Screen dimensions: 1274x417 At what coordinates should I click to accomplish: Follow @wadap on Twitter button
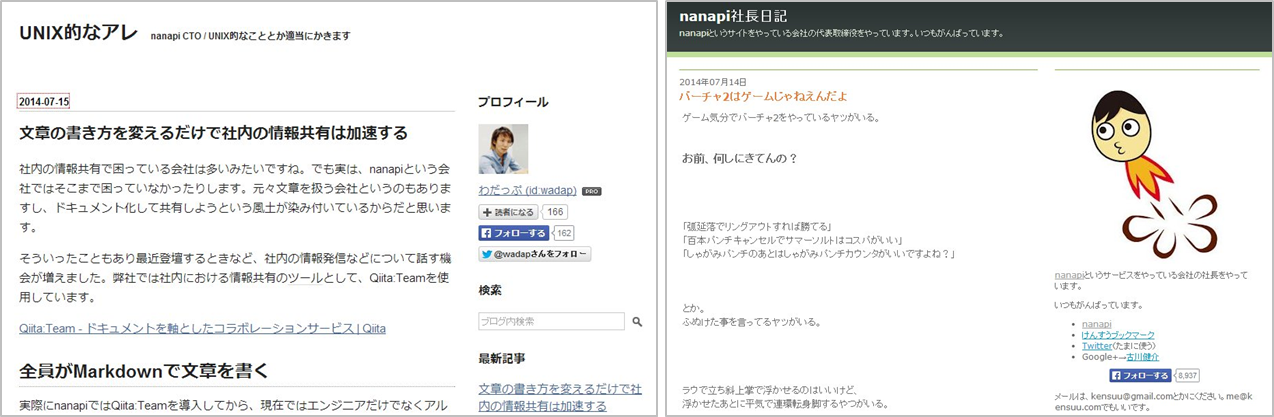point(534,254)
